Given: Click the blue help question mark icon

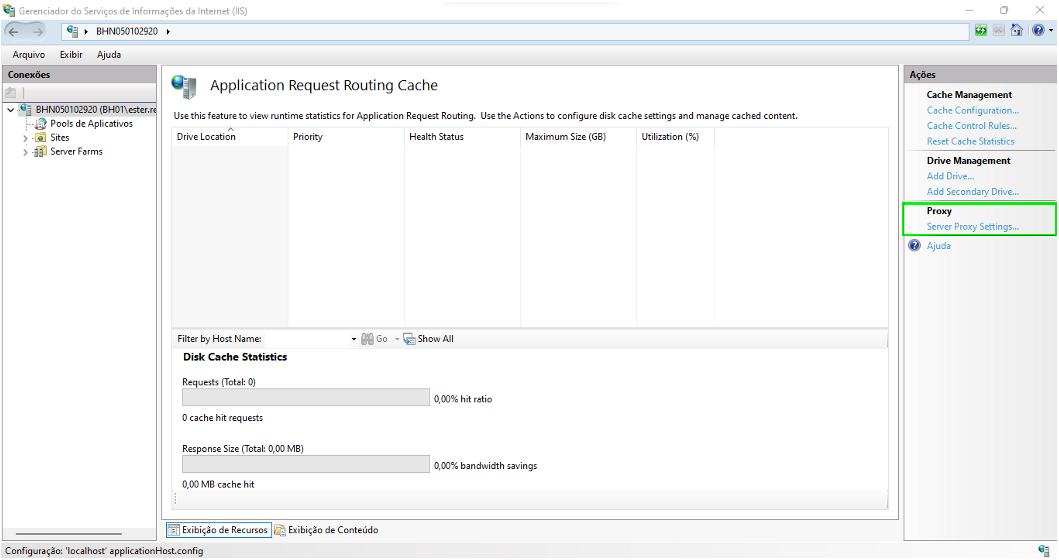Looking at the screenshot, I should tap(1037, 31).
